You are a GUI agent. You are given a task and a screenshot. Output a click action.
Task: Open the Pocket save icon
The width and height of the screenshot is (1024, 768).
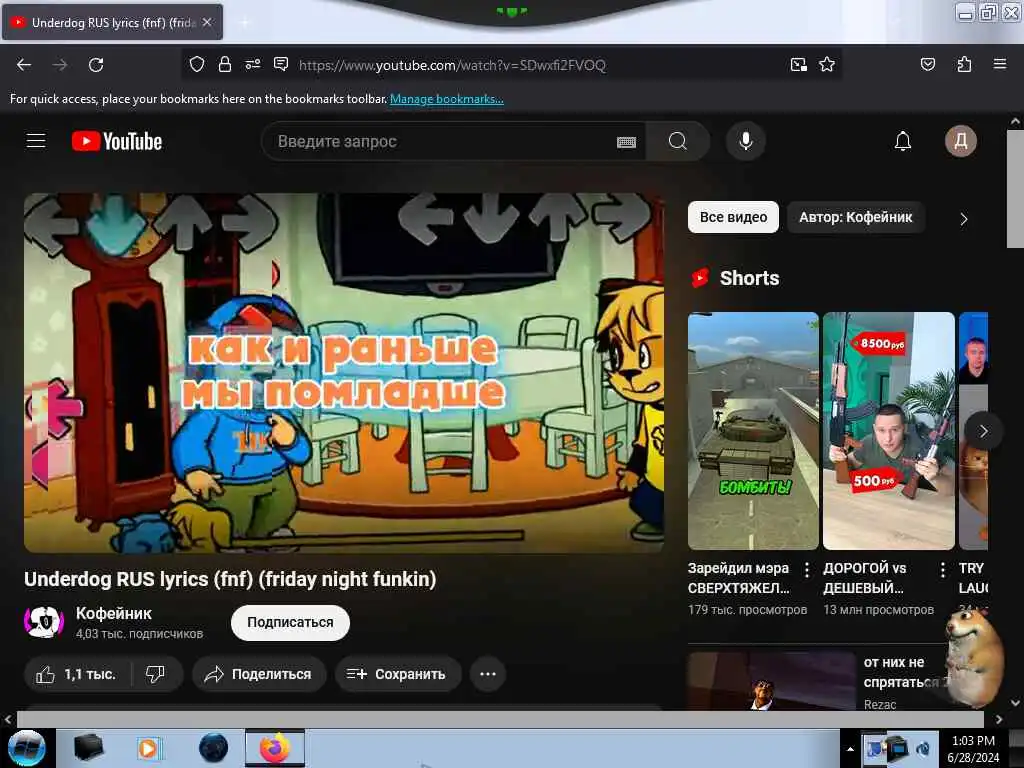click(927, 64)
